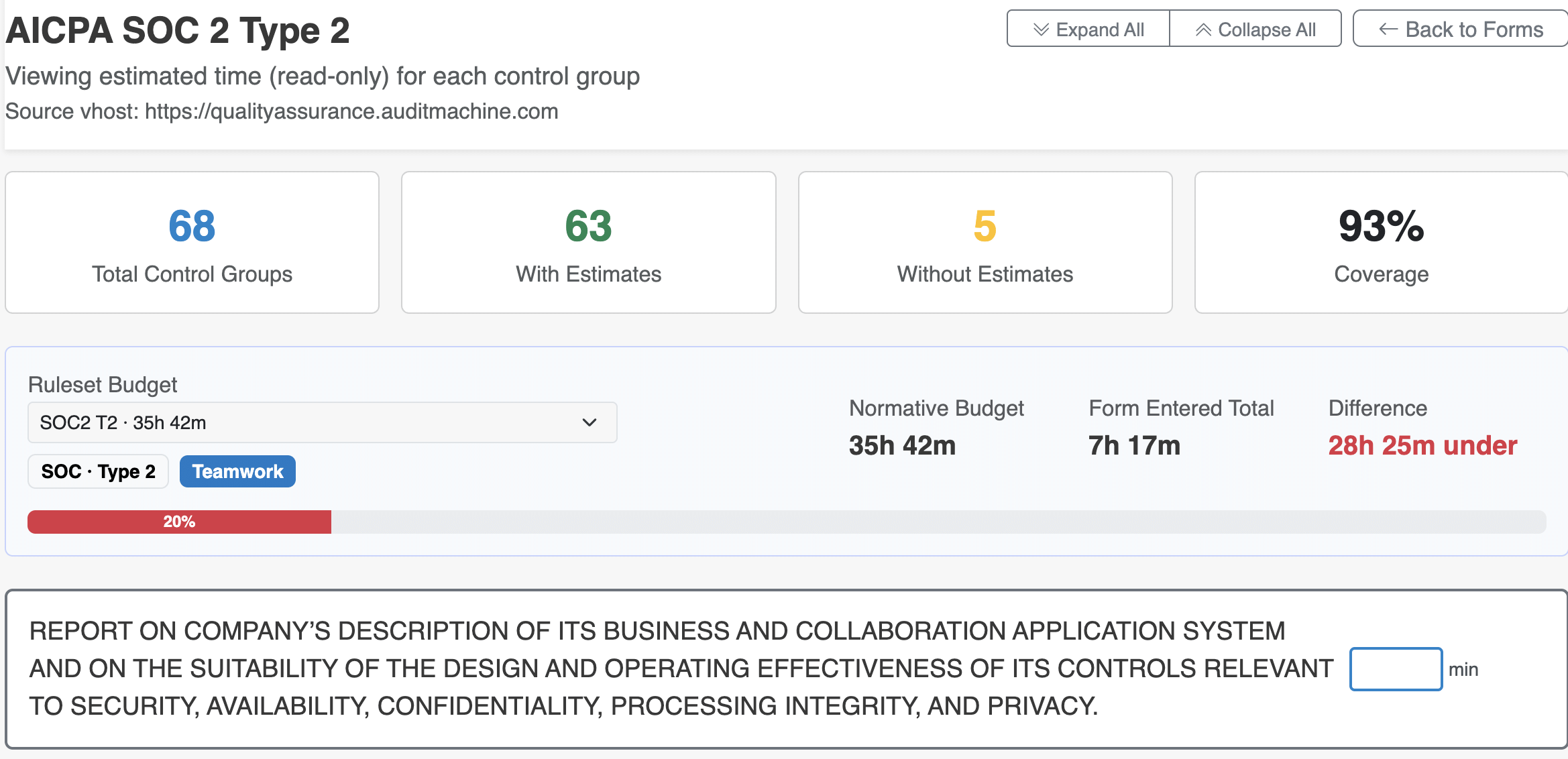
Task: Click the 20% budget progress bar
Action: (x=787, y=522)
